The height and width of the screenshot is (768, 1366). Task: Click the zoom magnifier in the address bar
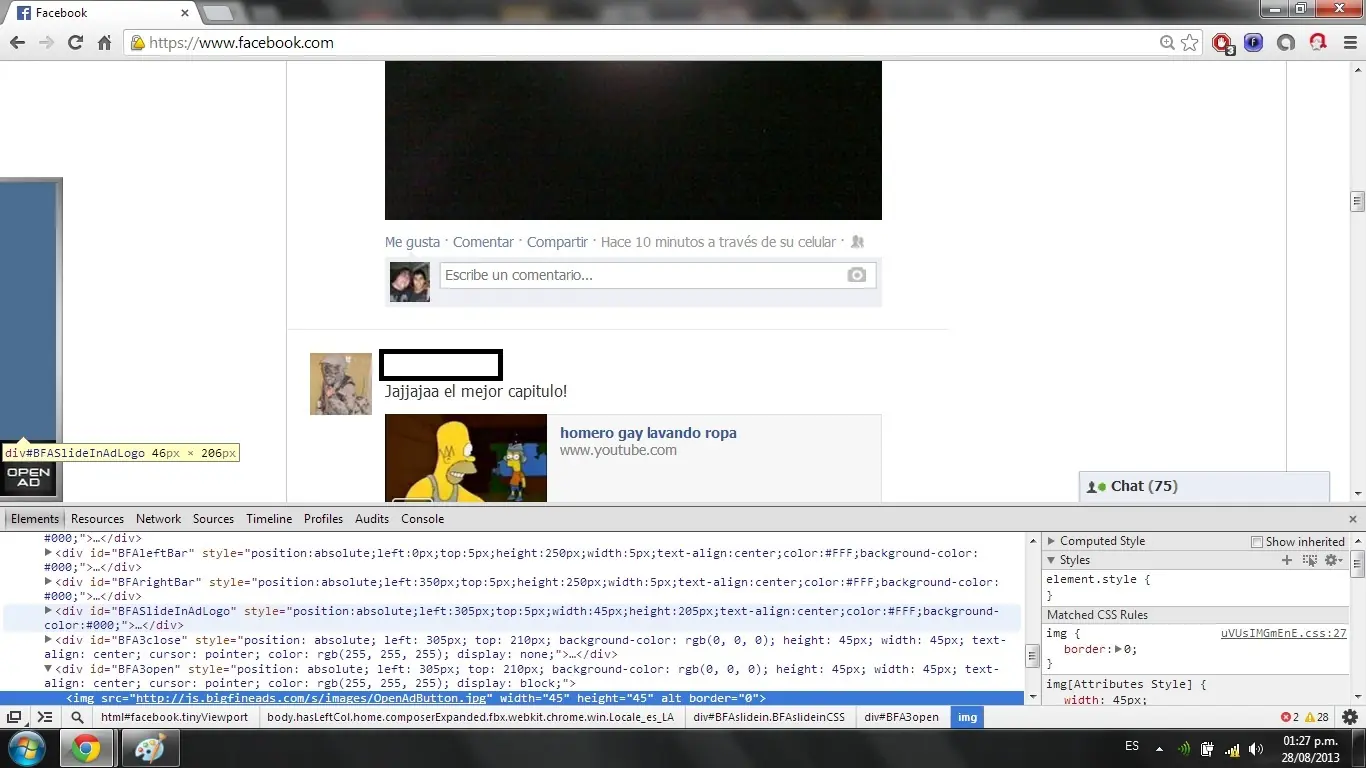pos(1167,43)
